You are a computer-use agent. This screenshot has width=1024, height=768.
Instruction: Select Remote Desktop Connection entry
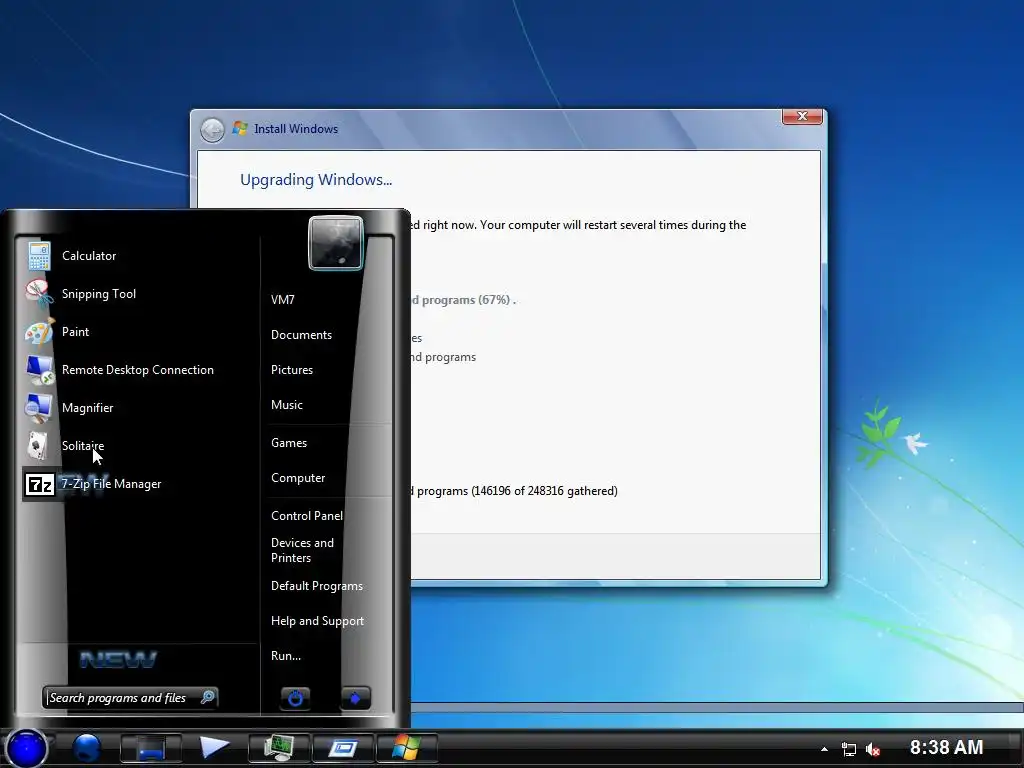(140, 370)
